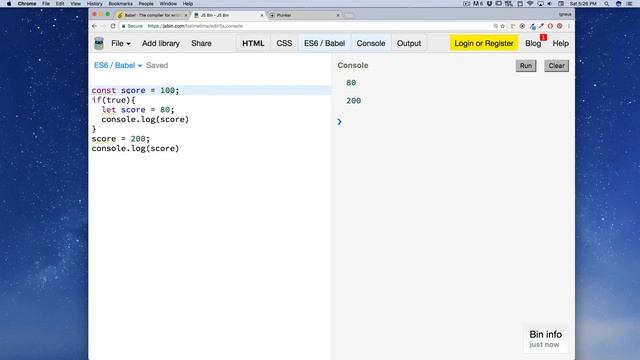Click the console output value 80

[351, 83]
